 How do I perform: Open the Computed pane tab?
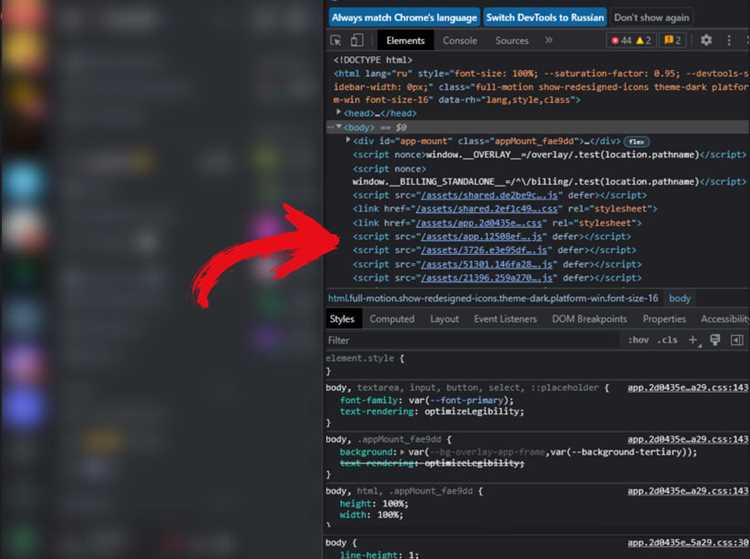point(392,319)
